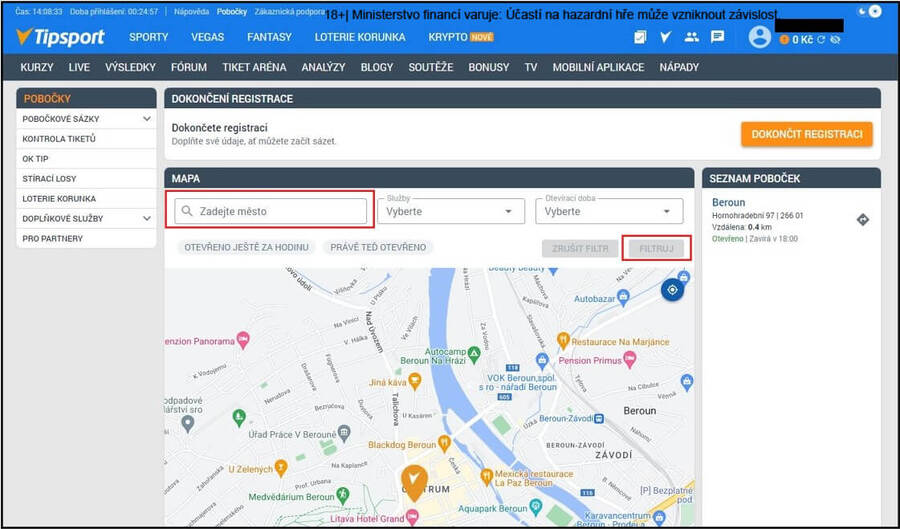The width and height of the screenshot is (900, 529).
Task: Go to the Bonusy tab
Action: tap(488, 67)
